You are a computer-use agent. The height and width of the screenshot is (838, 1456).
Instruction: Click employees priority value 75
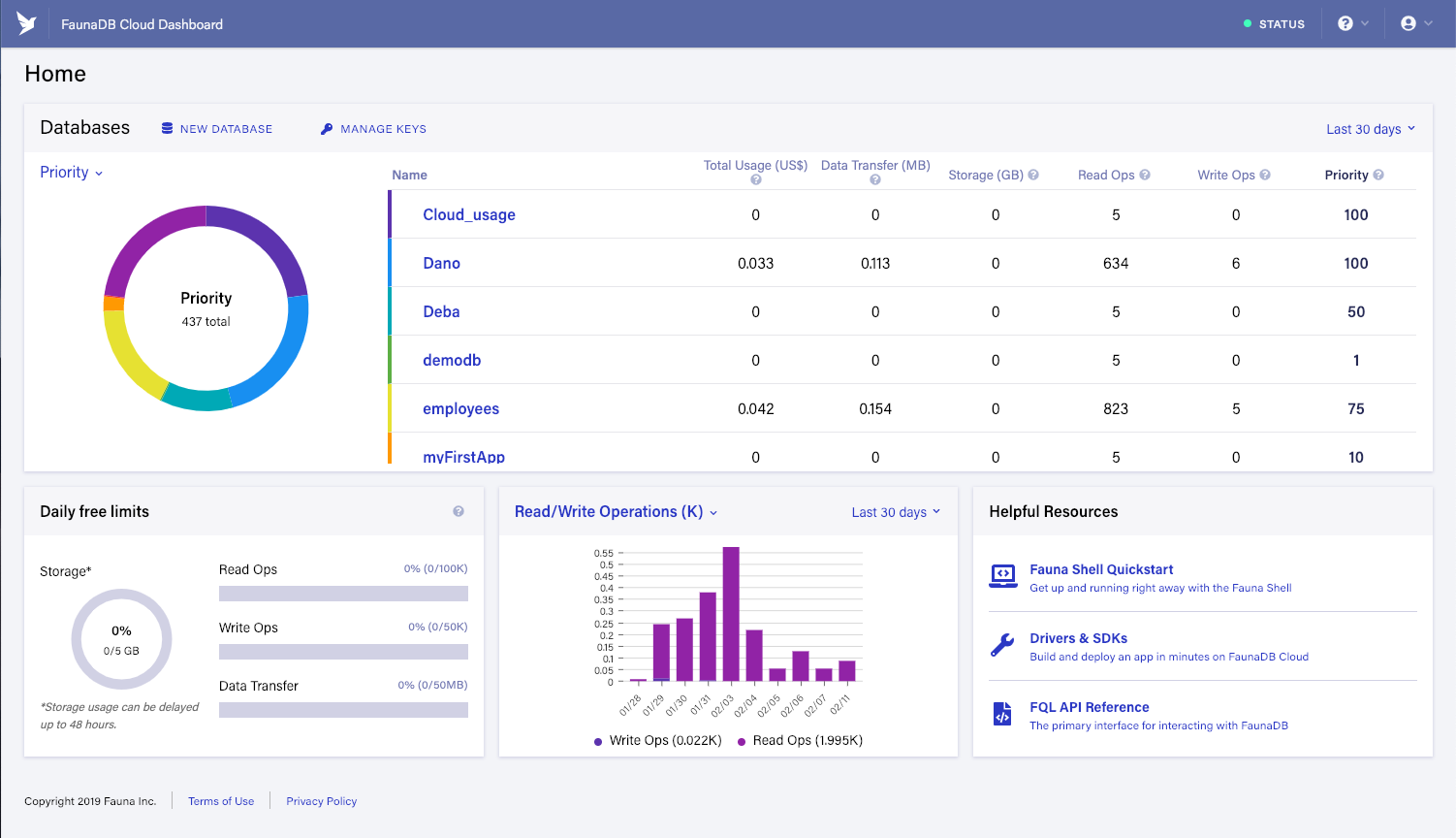[1356, 408]
